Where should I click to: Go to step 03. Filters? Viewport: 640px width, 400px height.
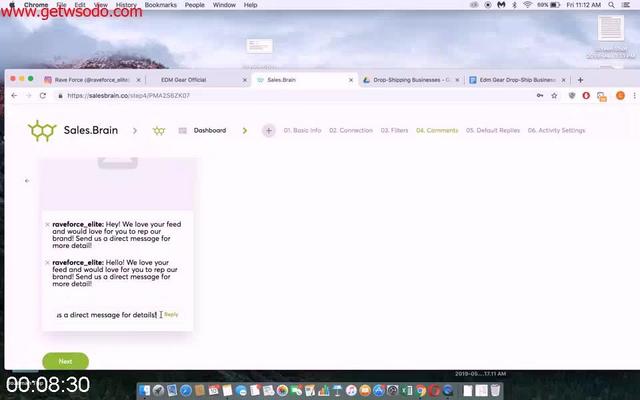(394, 131)
